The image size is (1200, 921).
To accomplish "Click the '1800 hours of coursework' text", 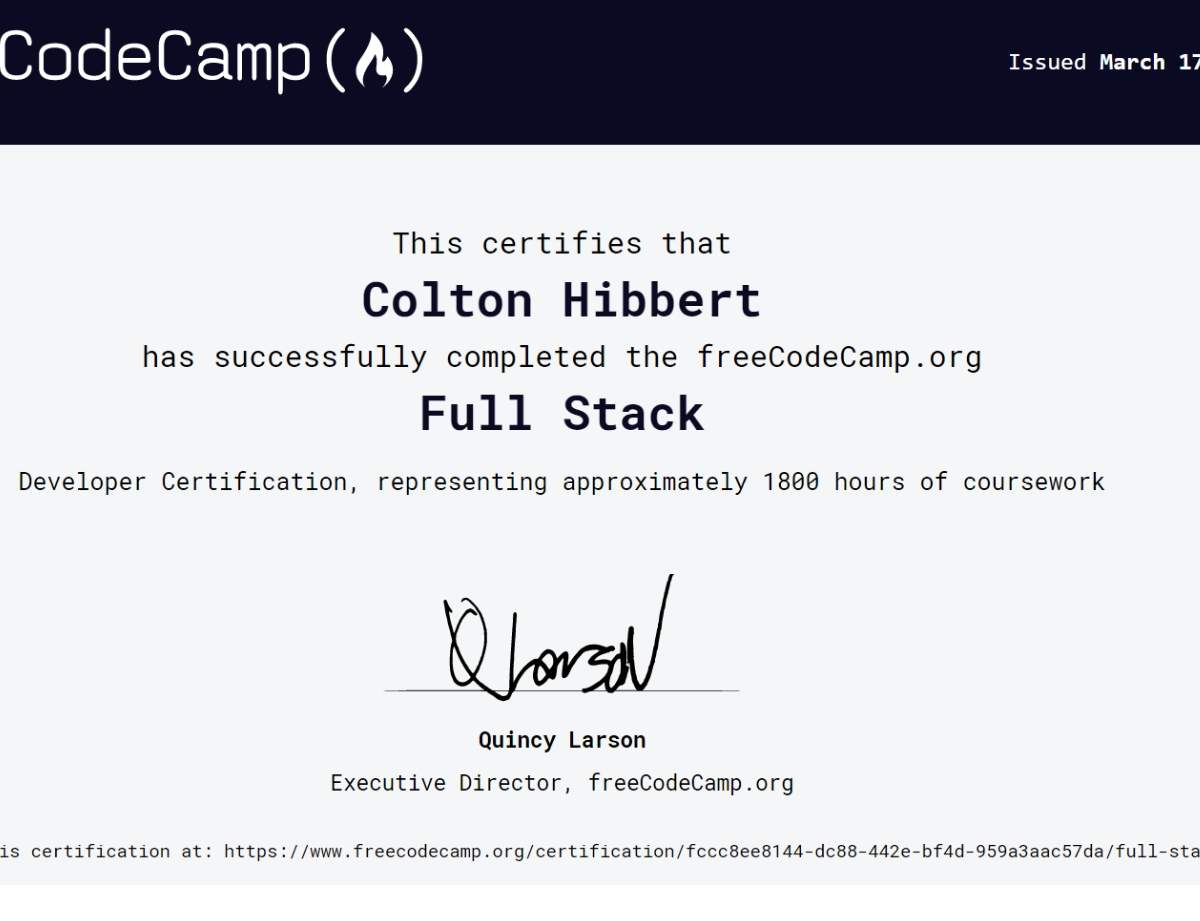I will pos(933,481).
